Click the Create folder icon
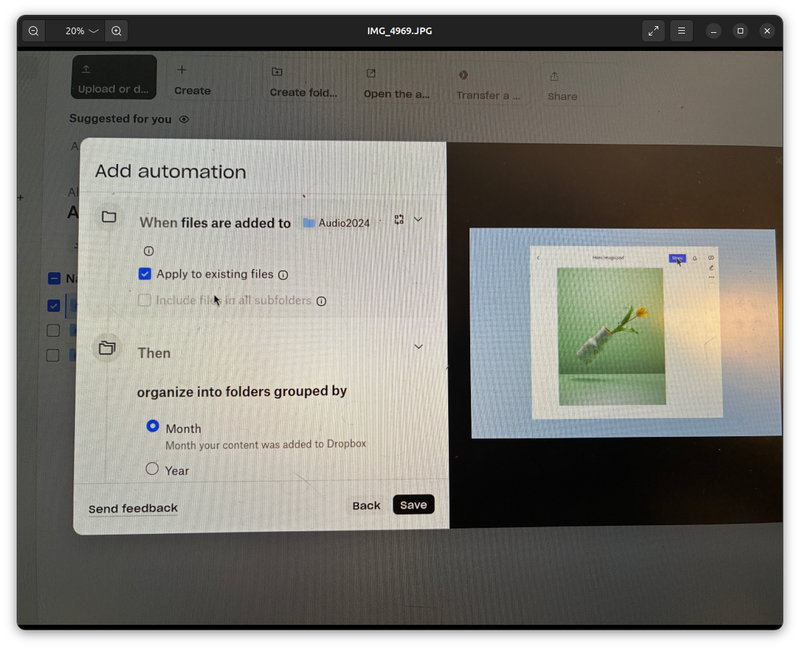 (277, 72)
